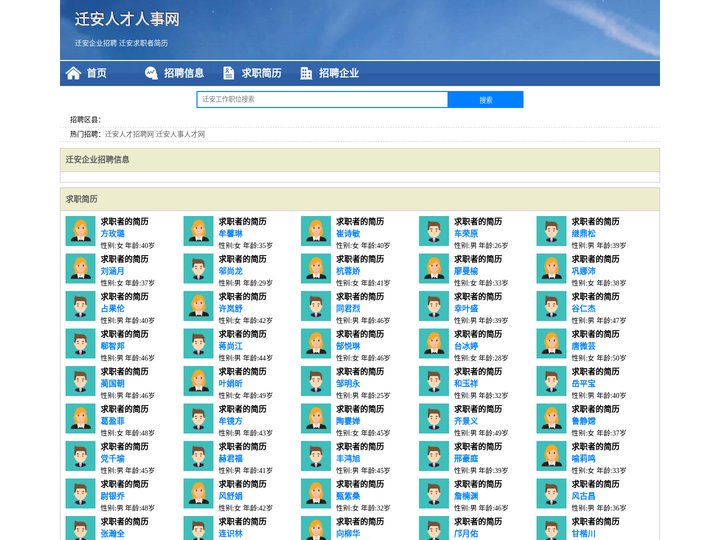
Task: Open the resume link for 齐景义
Action: pyautogui.click(x=466, y=421)
